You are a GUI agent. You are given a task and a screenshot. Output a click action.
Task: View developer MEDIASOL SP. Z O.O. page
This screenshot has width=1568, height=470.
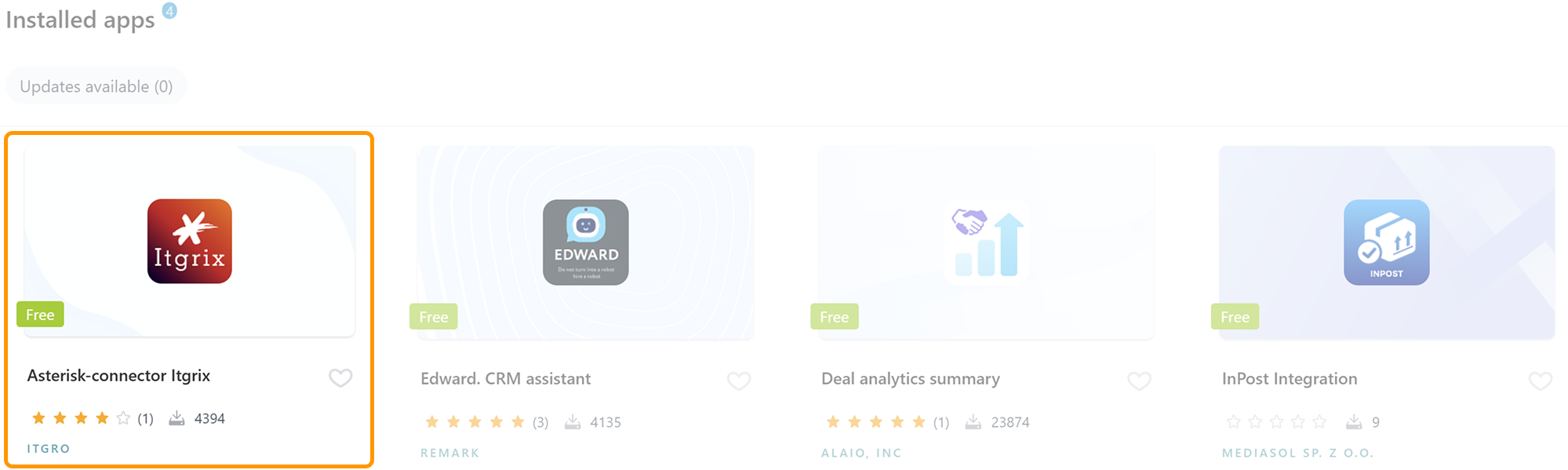point(1297,453)
